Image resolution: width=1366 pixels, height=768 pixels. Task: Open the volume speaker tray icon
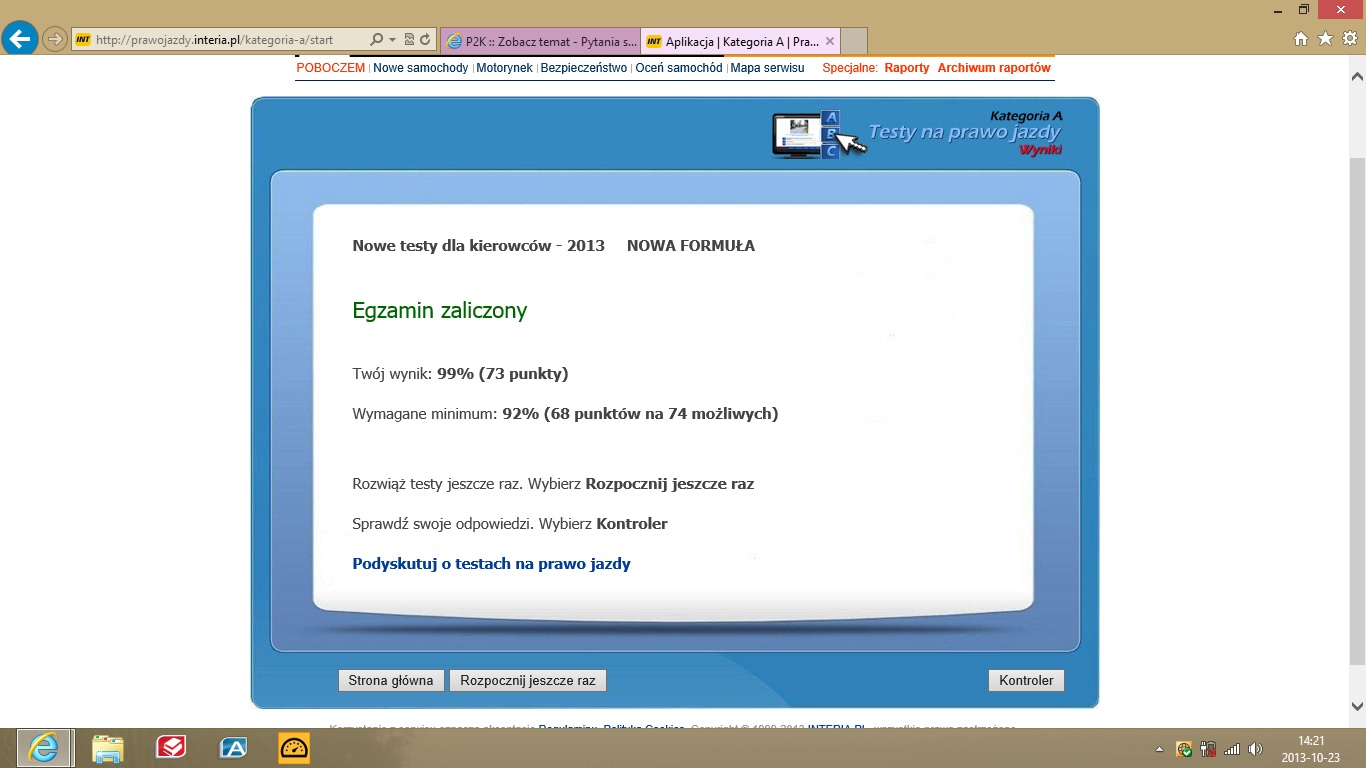(1256, 748)
